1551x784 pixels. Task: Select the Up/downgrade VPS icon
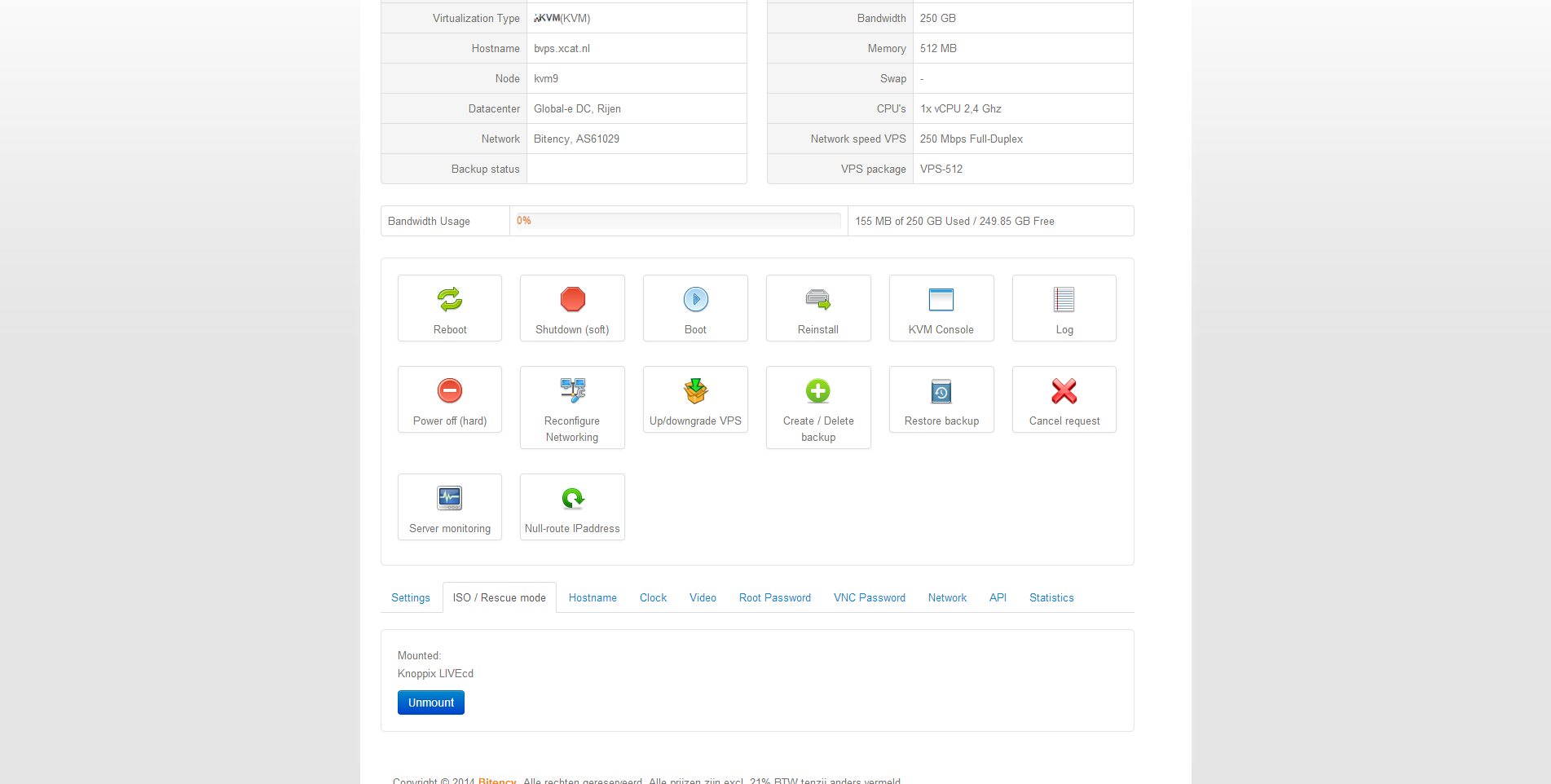[695, 391]
